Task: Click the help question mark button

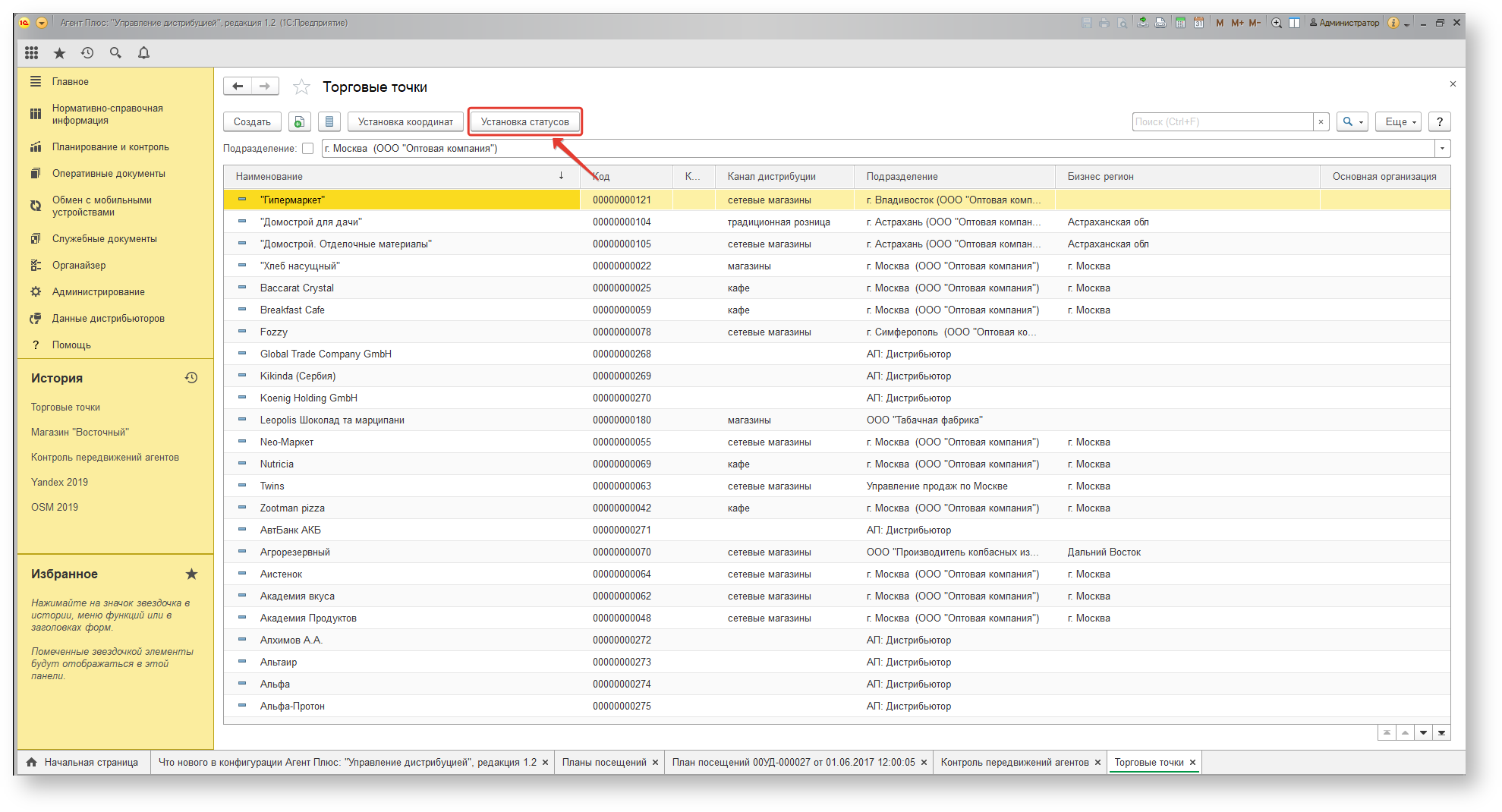Action: [x=1439, y=121]
